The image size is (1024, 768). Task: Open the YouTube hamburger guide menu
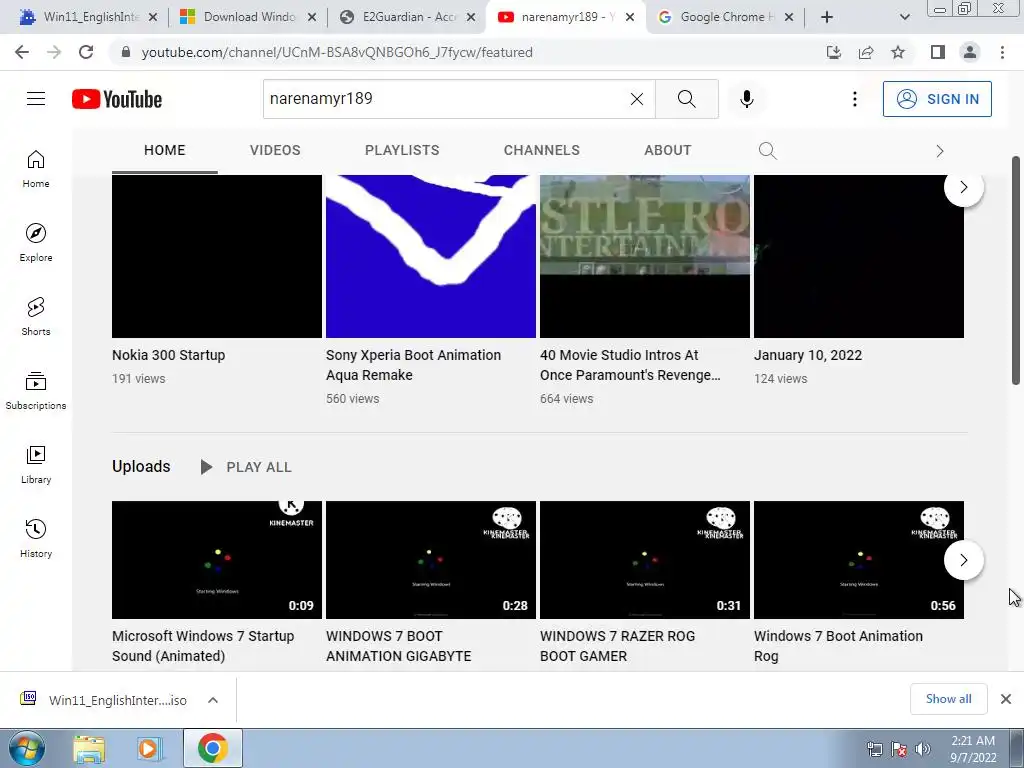pyautogui.click(x=36, y=99)
